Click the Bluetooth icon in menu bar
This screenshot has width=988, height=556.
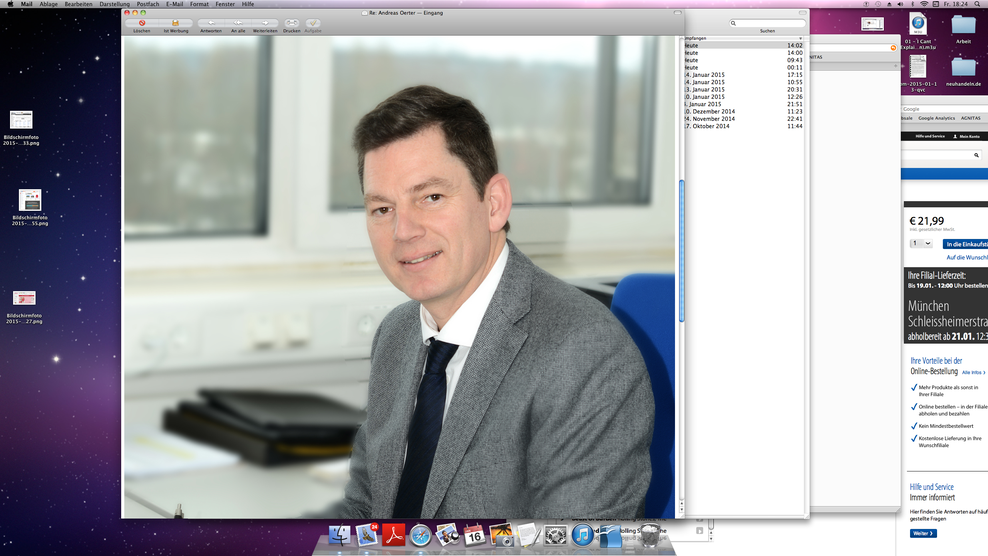pyautogui.click(x=912, y=4)
